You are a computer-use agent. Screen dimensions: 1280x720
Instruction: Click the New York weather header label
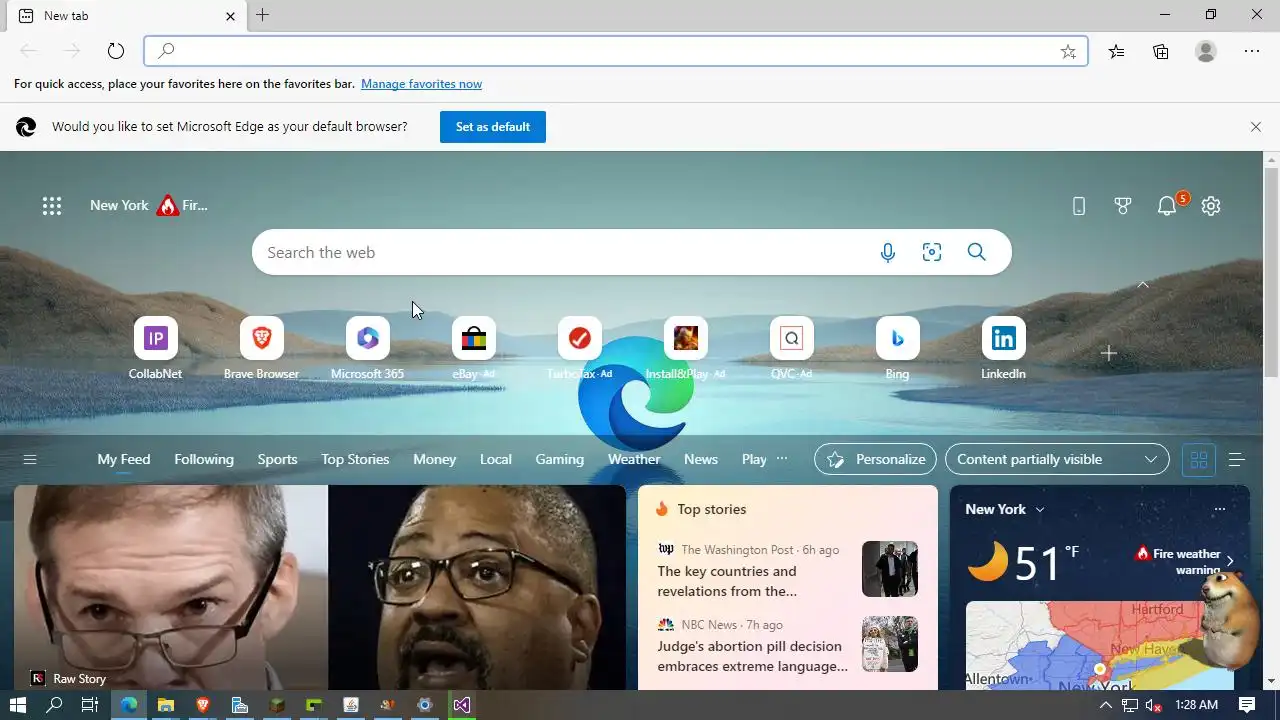995,509
